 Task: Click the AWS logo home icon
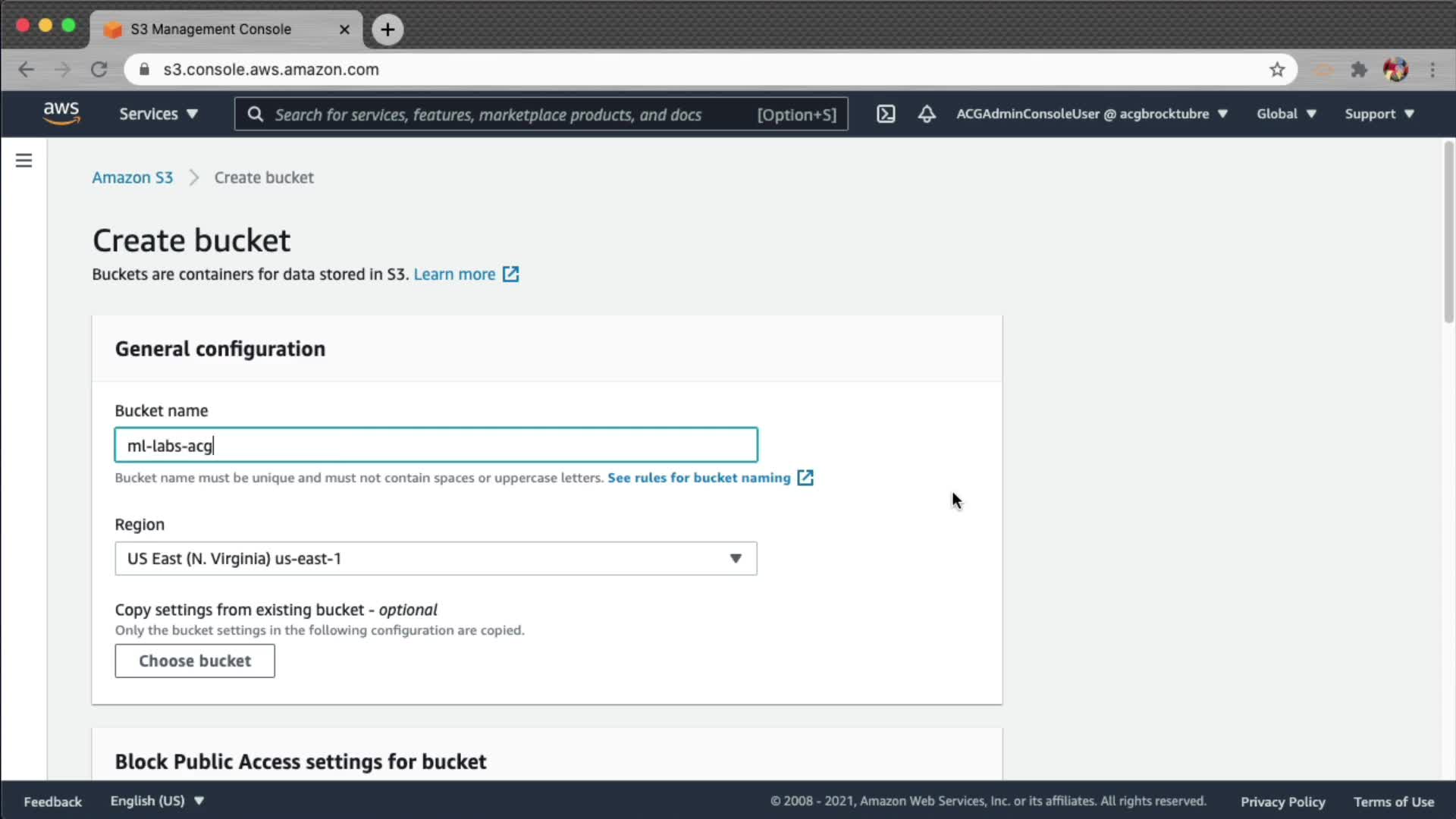coord(61,114)
